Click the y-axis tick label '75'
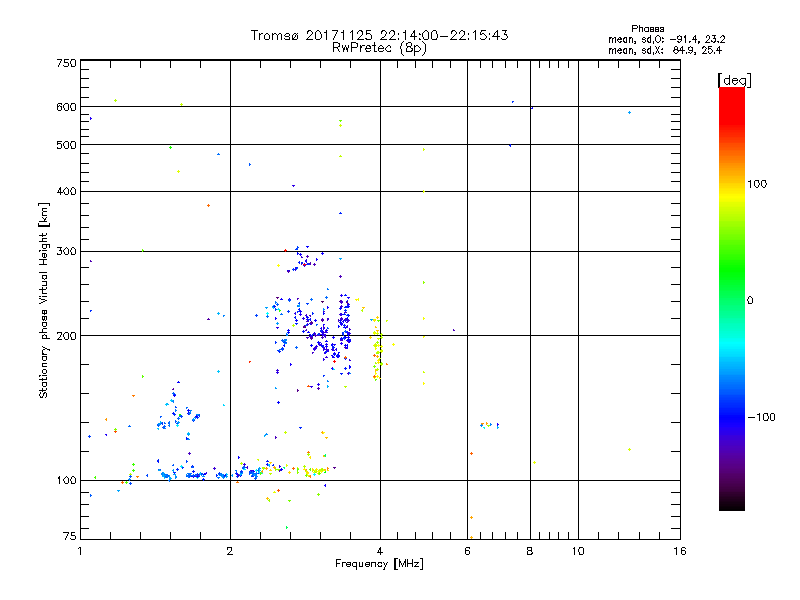 (x=70, y=536)
